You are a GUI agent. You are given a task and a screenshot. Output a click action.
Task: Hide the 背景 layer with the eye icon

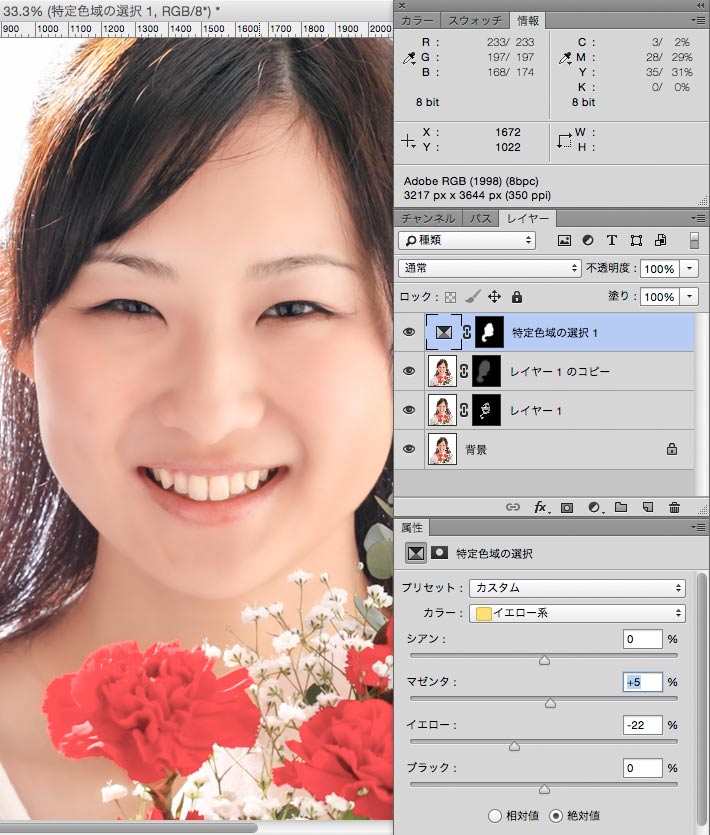(408, 449)
